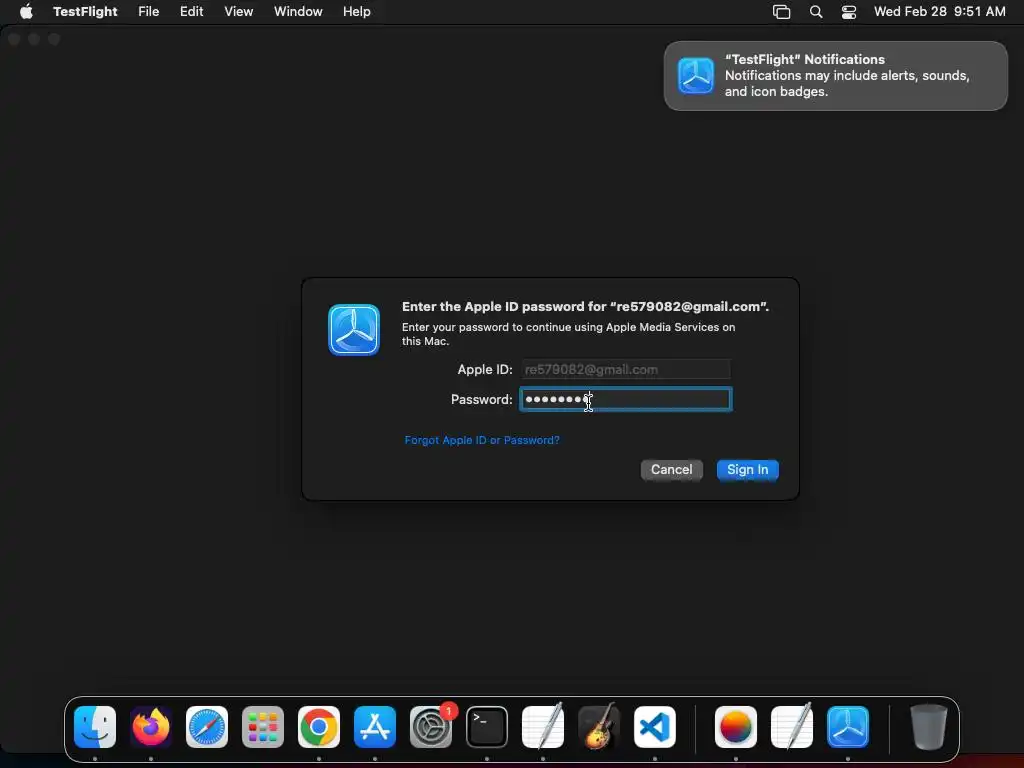Launch Google Chrome from the Dock
The height and width of the screenshot is (768, 1024).
[319, 727]
